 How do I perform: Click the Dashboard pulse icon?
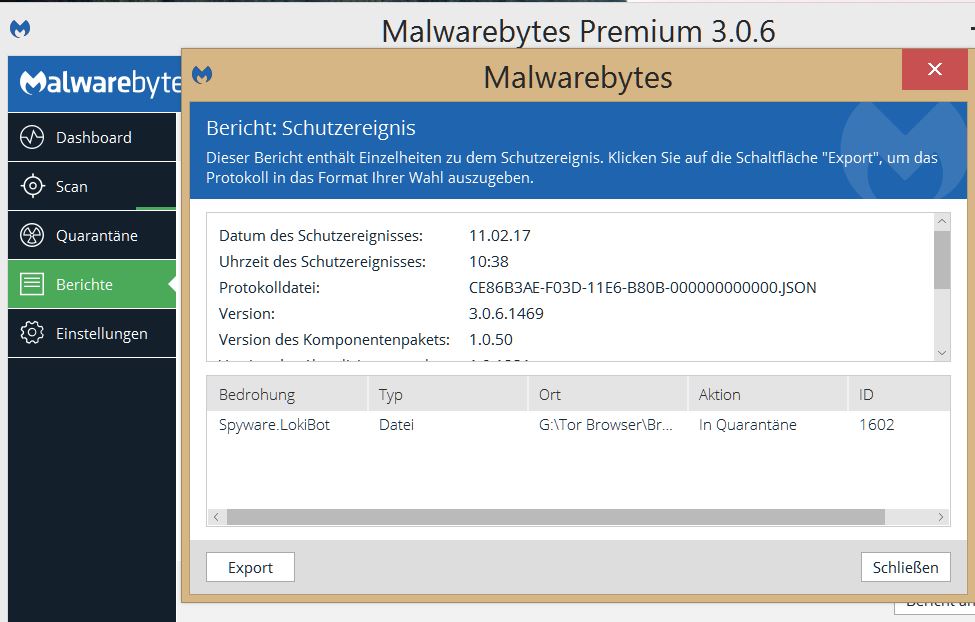(x=32, y=137)
